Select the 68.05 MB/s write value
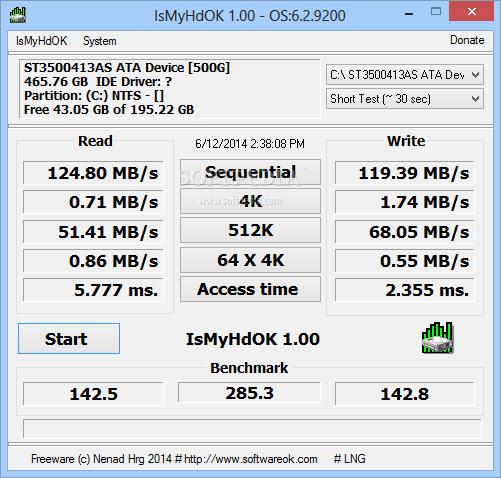Image resolution: width=501 pixels, height=478 pixels. (405, 231)
